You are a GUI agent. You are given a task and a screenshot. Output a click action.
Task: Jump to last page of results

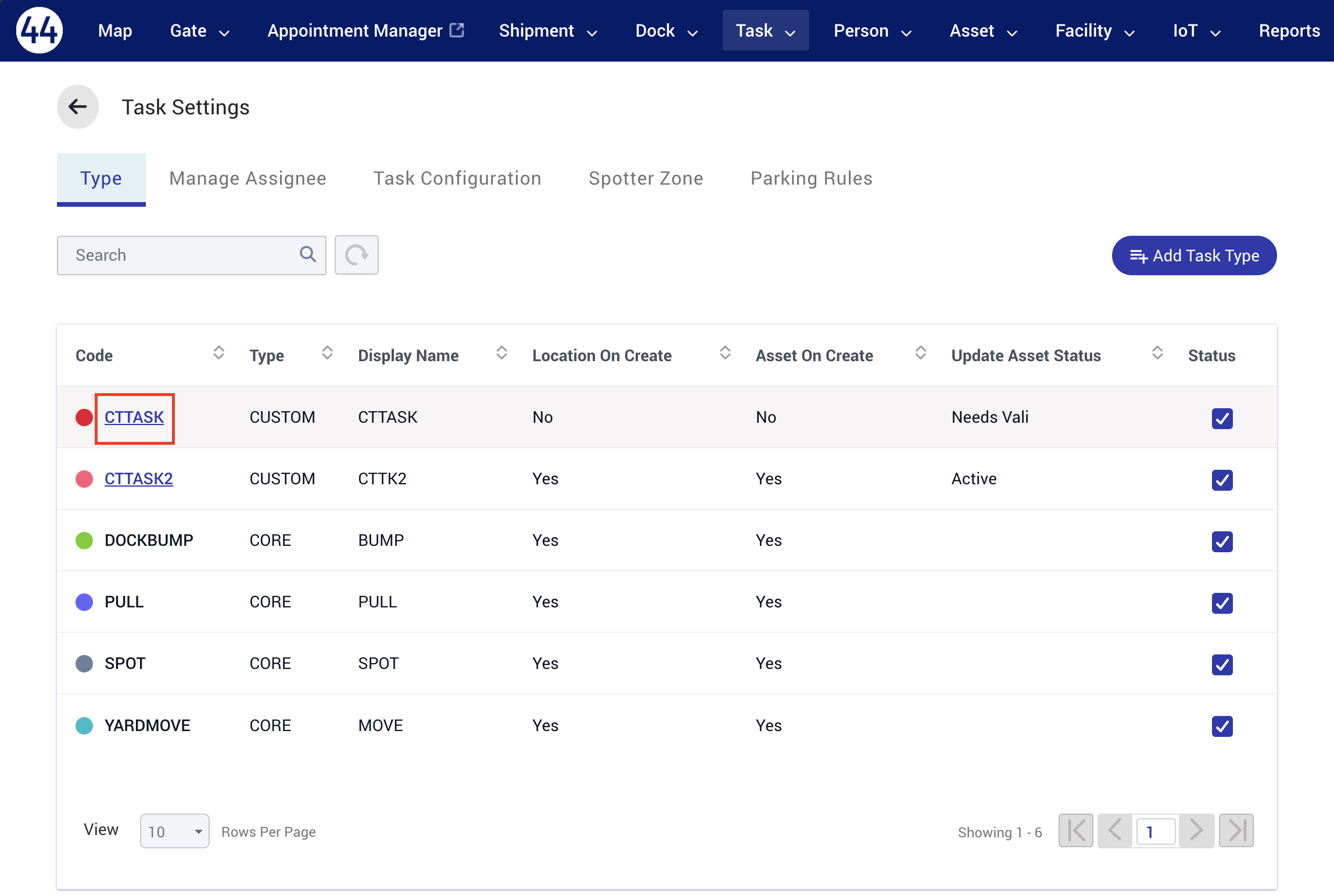[1236, 831]
